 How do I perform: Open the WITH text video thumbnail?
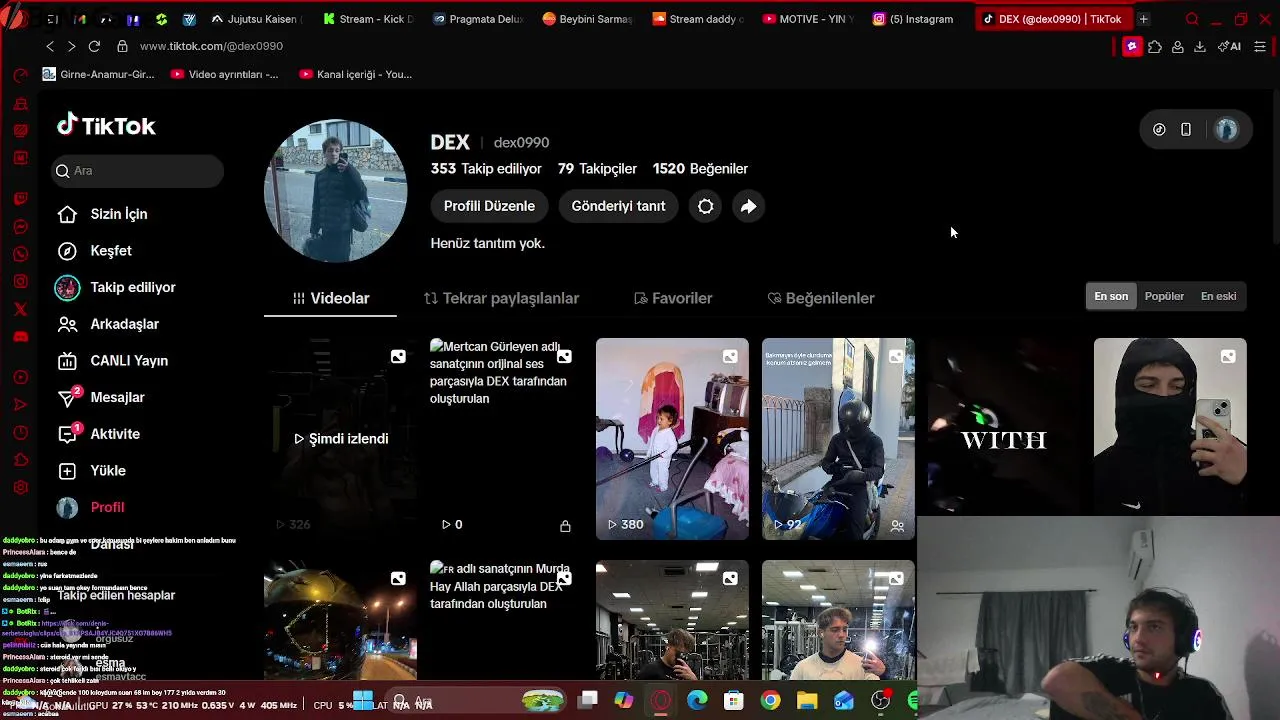coord(1004,427)
